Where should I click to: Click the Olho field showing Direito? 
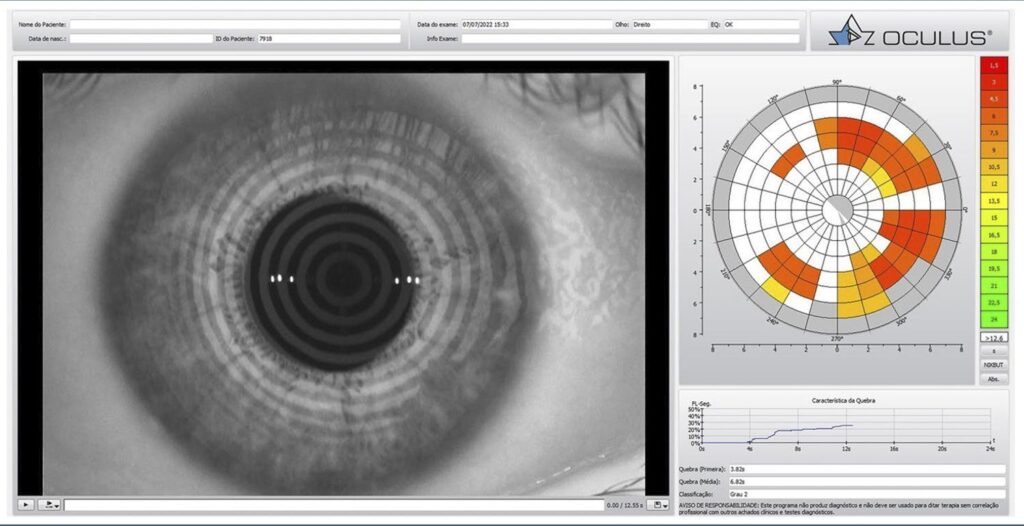[668, 24]
